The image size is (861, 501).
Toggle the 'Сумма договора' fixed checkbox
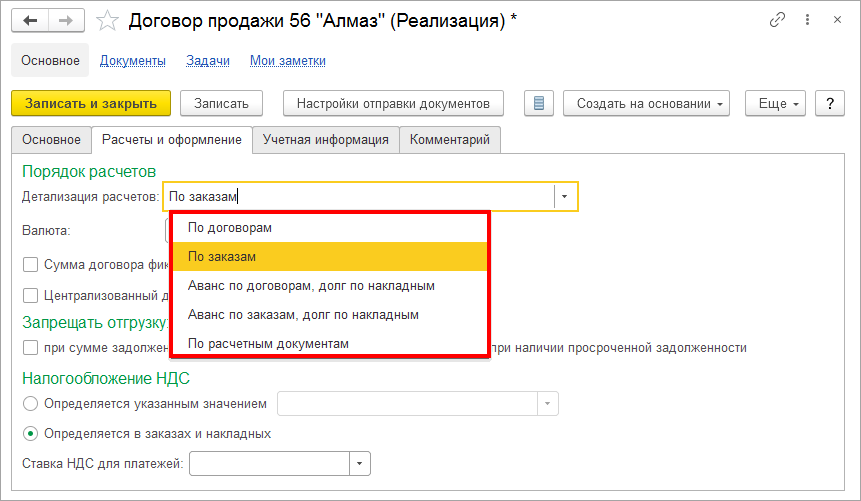click(30, 265)
